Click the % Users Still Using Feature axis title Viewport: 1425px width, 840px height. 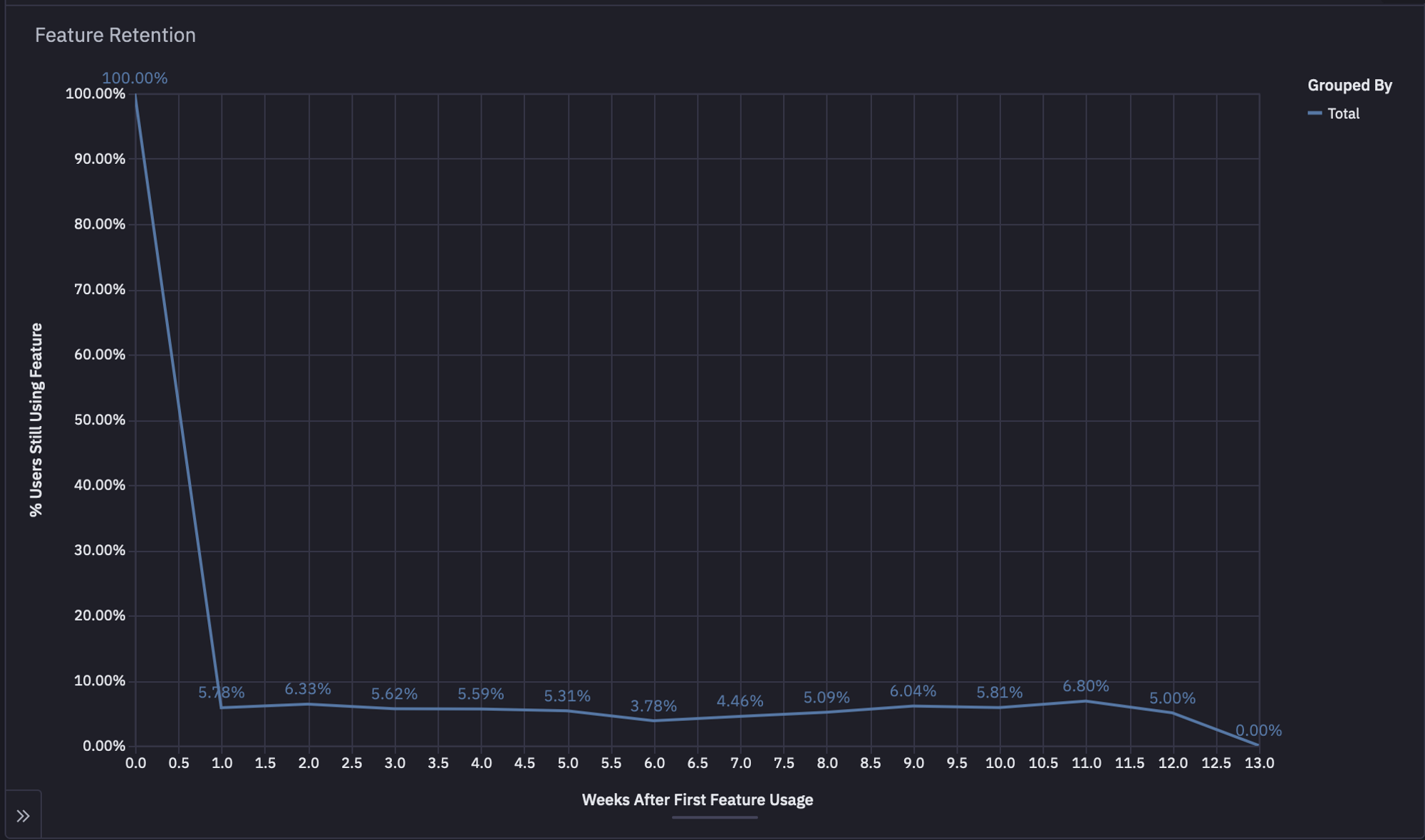[x=36, y=420]
